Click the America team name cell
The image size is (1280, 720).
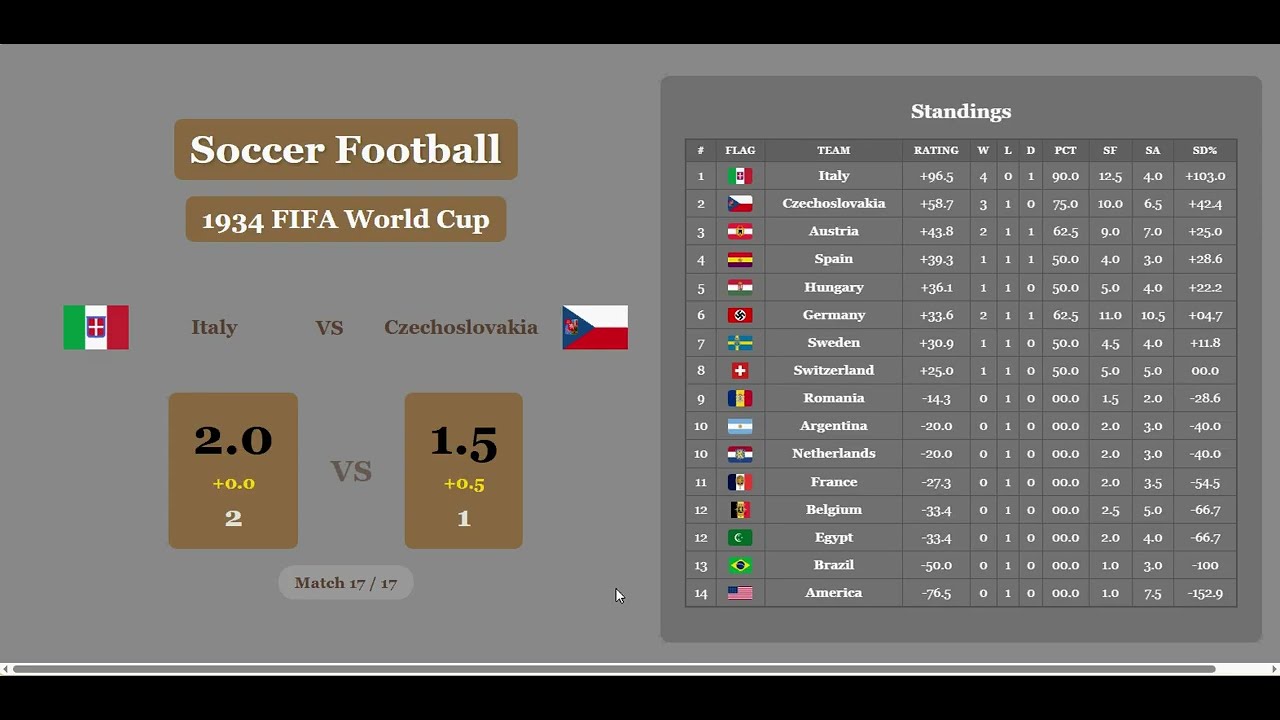tap(833, 593)
